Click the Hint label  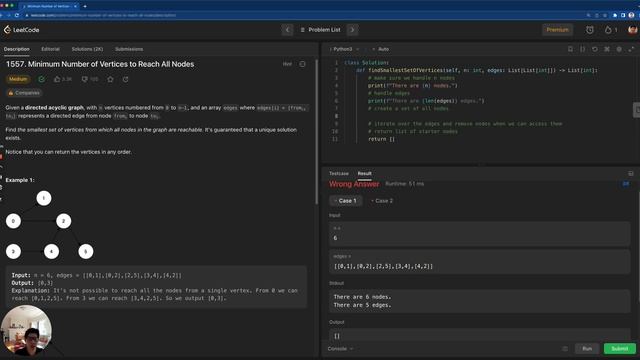coord(287,64)
